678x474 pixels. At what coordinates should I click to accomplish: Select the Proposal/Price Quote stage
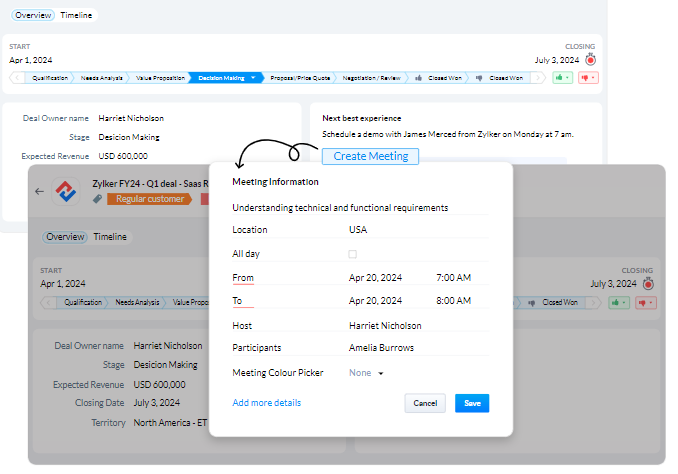click(299, 77)
